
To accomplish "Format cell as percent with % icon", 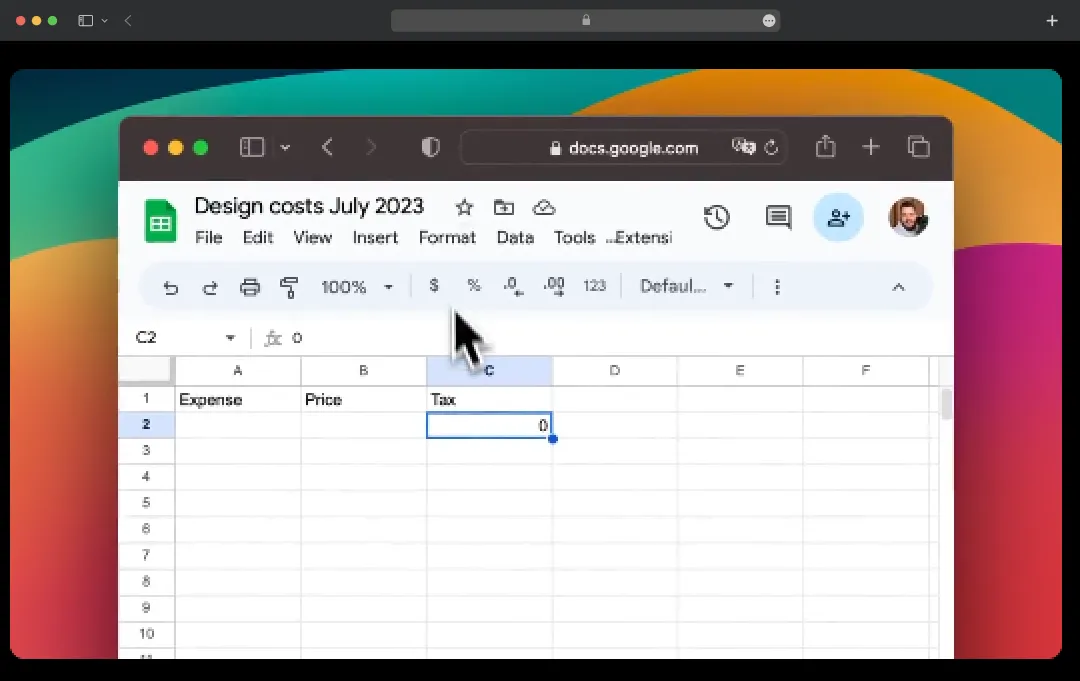I will [473, 285].
